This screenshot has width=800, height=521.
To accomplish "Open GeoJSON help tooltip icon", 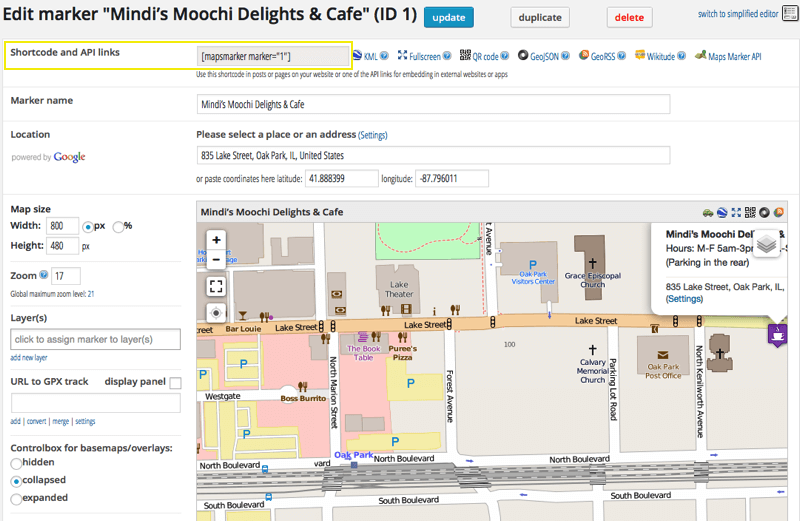I will [x=565, y=56].
